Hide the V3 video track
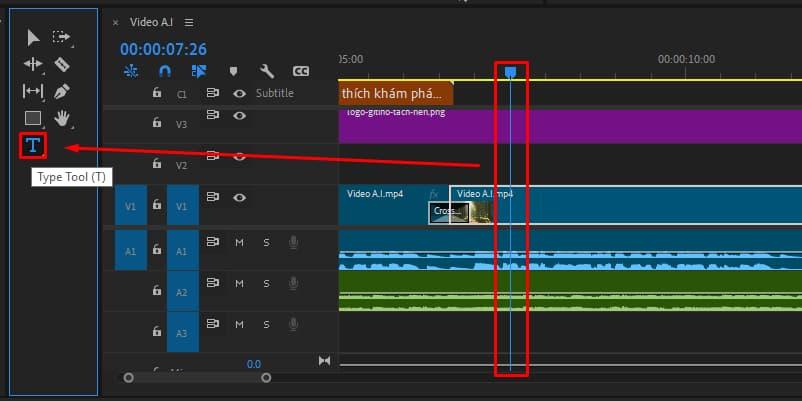Image resolution: width=802 pixels, height=401 pixels. point(239,116)
